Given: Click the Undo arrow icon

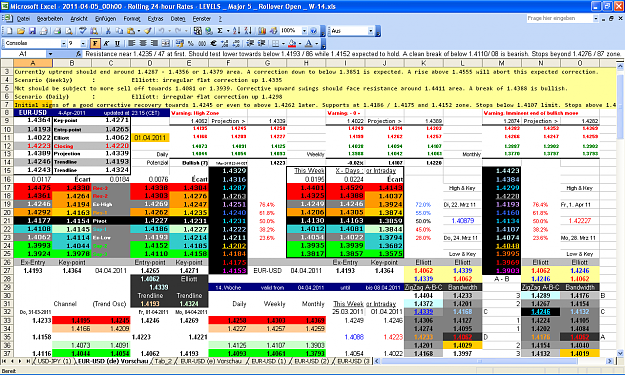Looking at the screenshot, I should [161, 31].
